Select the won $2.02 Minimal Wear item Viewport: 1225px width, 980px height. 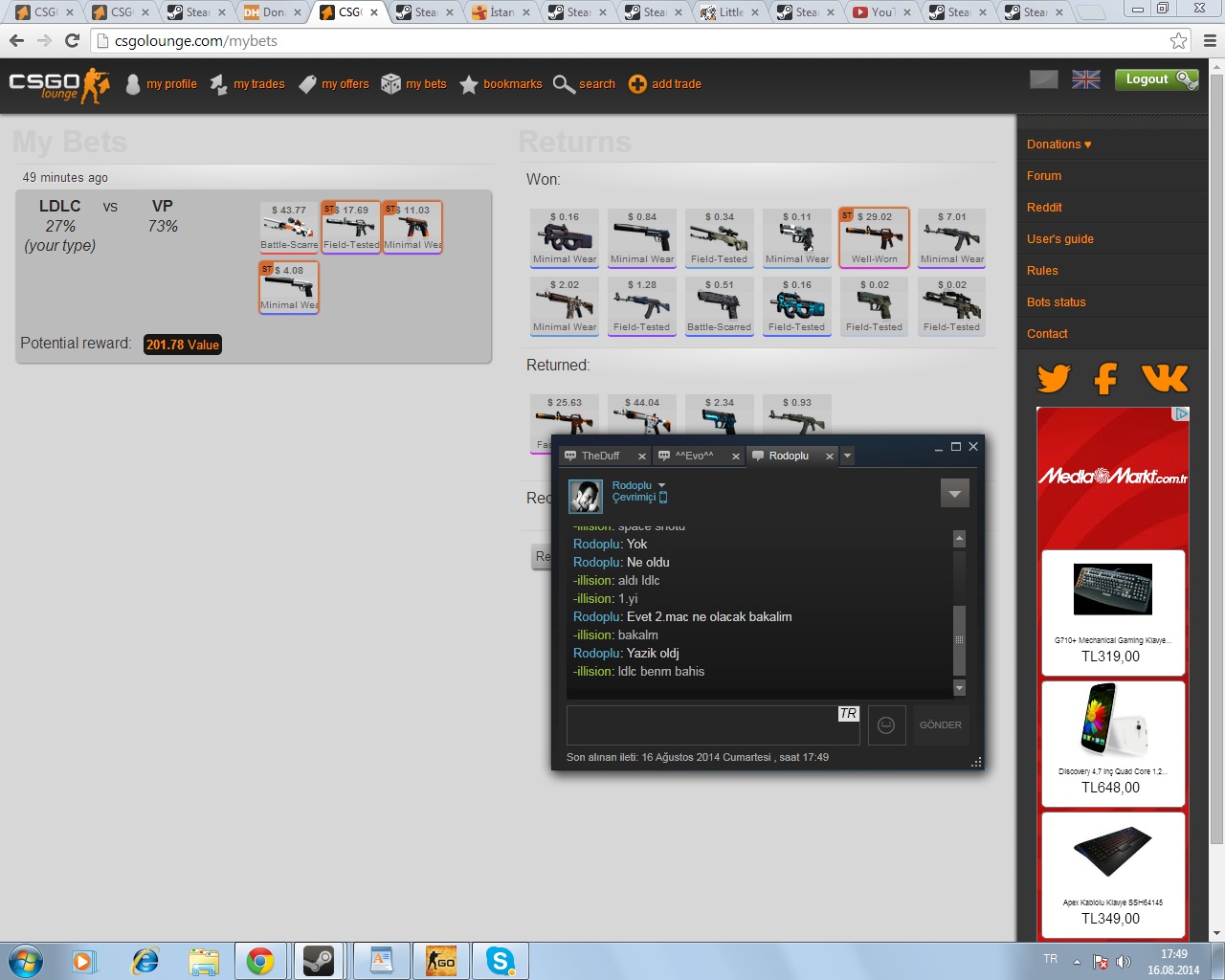(565, 305)
